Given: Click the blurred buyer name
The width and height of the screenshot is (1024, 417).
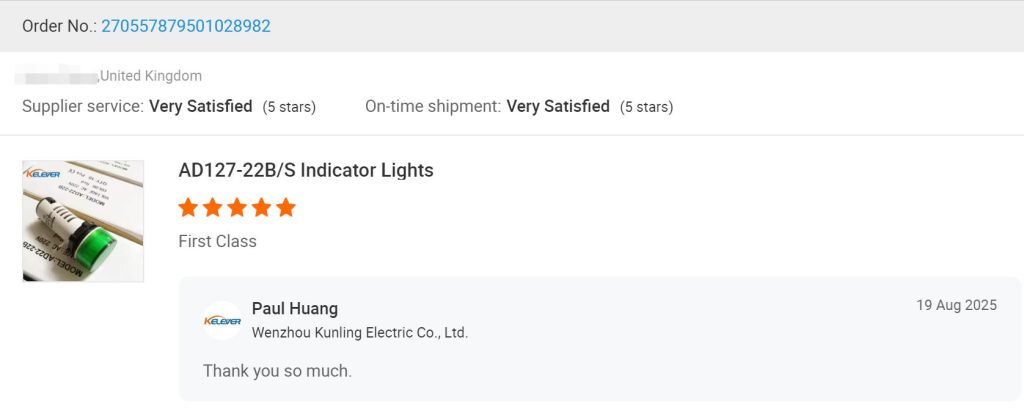Looking at the screenshot, I should [x=58, y=75].
